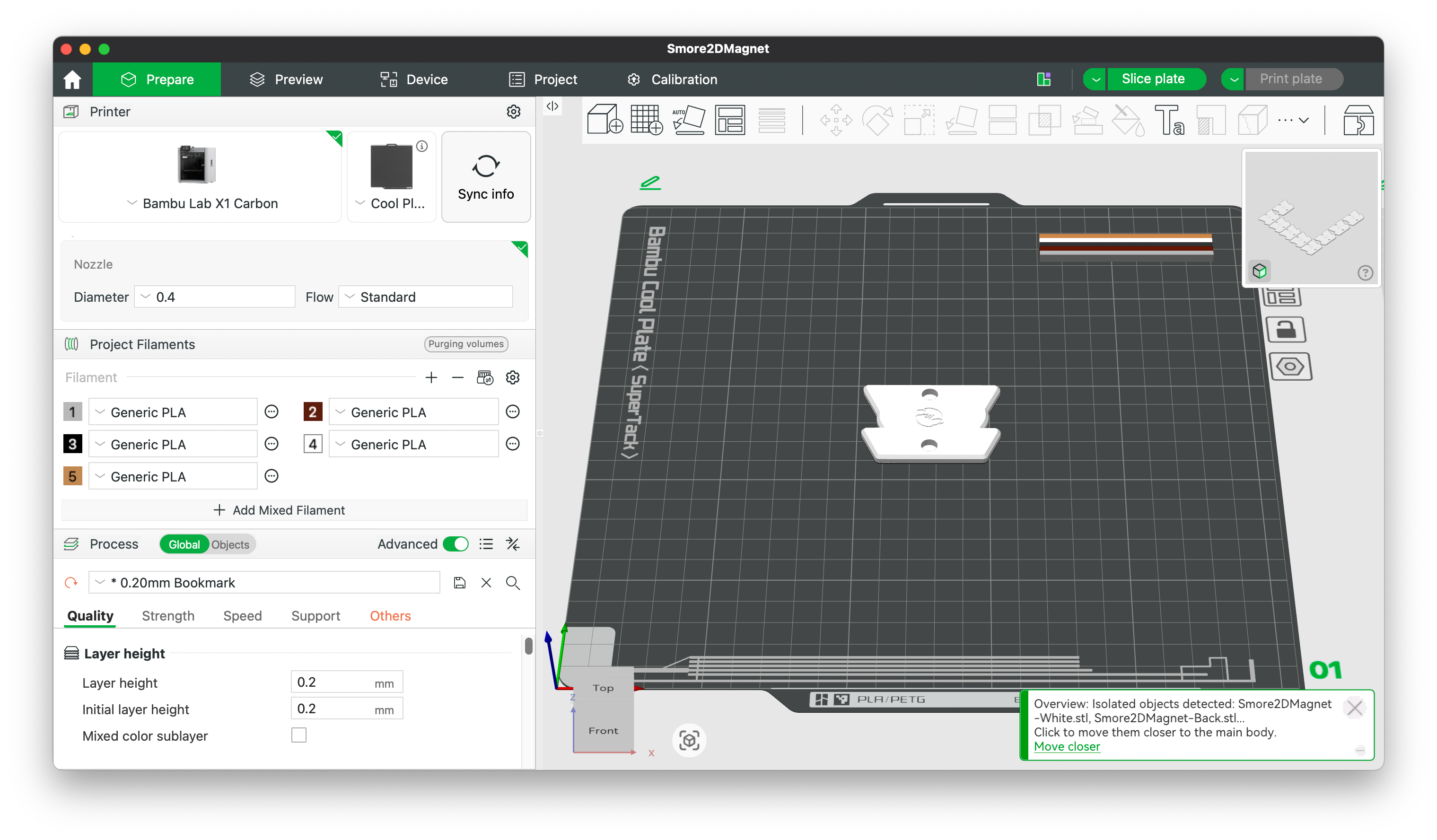Click the edit plate name pencil icon
The width and height of the screenshot is (1437, 840).
pos(650,183)
